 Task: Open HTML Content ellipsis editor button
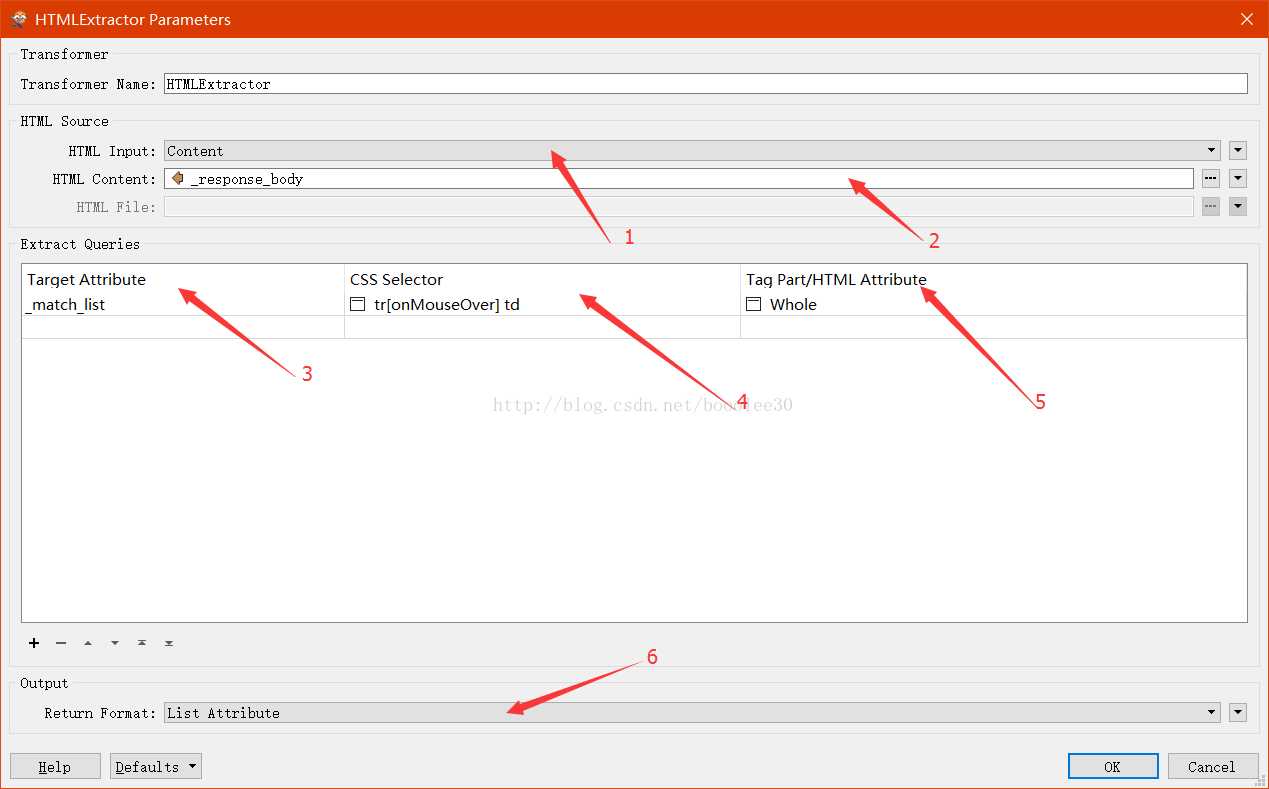1211,179
